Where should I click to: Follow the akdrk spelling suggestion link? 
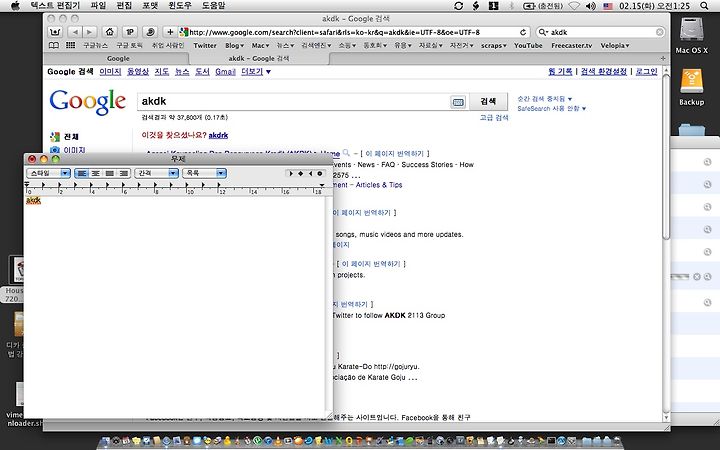pos(218,135)
